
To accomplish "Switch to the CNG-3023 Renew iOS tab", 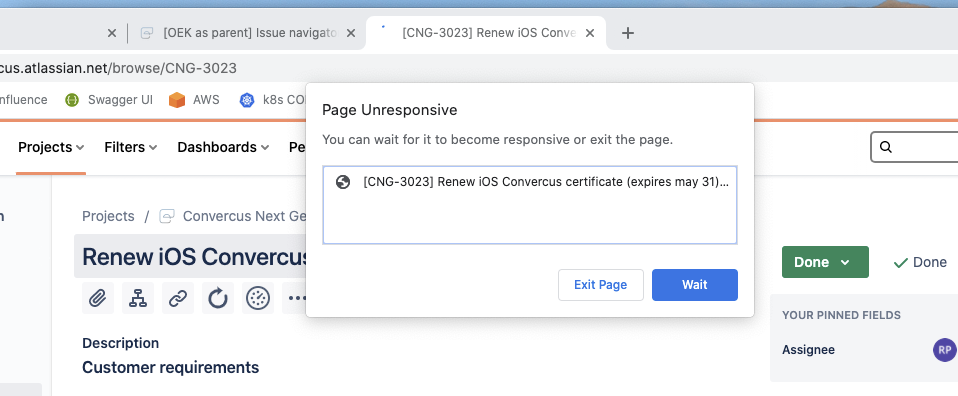I will 486,33.
